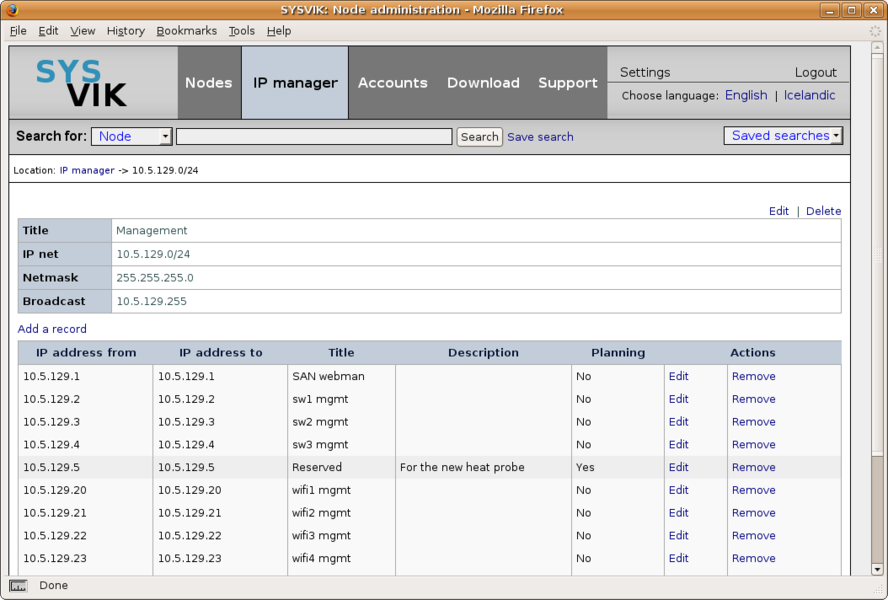Switch language to Icelandic
The image size is (888, 600).
point(809,95)
